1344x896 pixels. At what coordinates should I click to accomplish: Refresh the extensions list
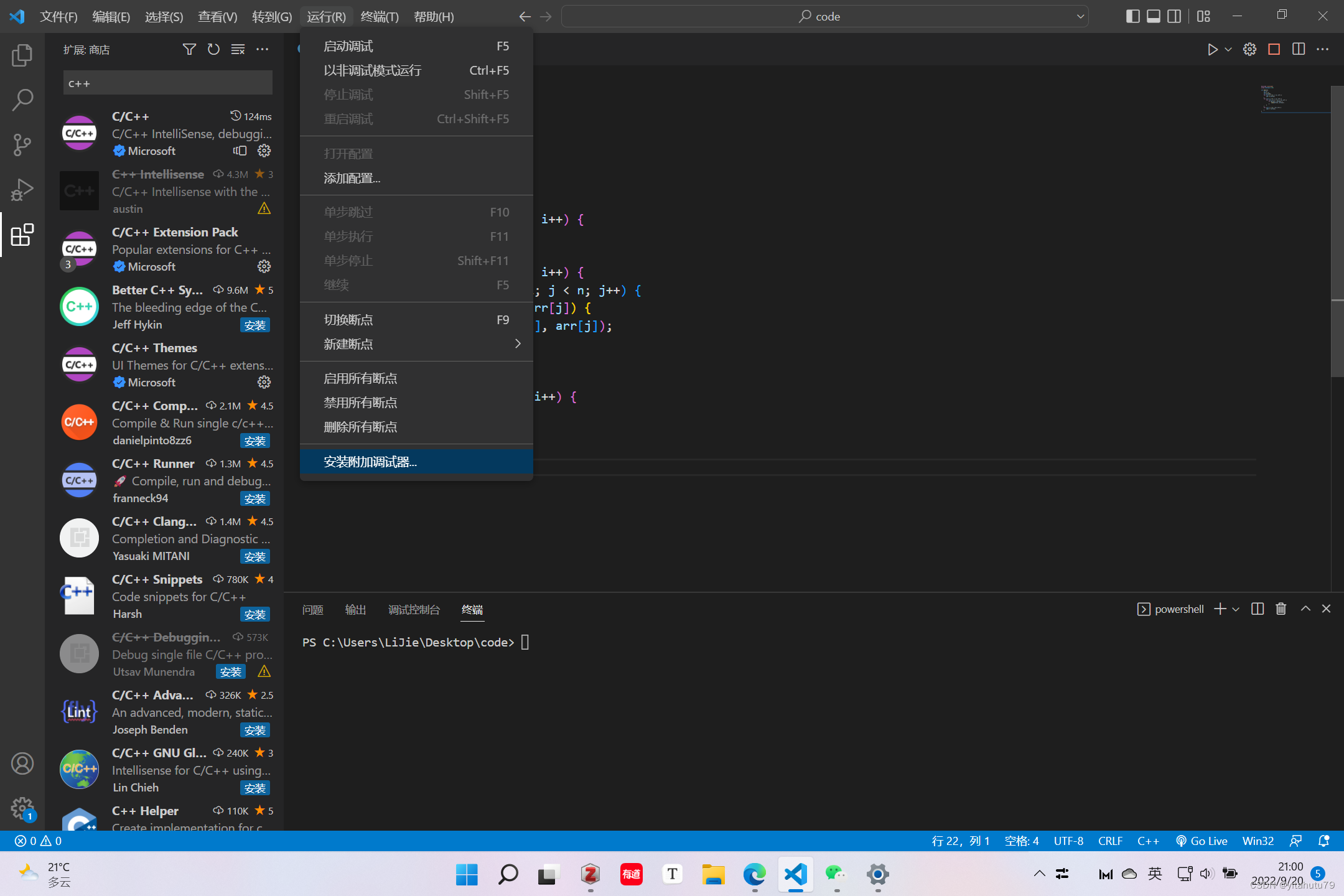point(213,49)
